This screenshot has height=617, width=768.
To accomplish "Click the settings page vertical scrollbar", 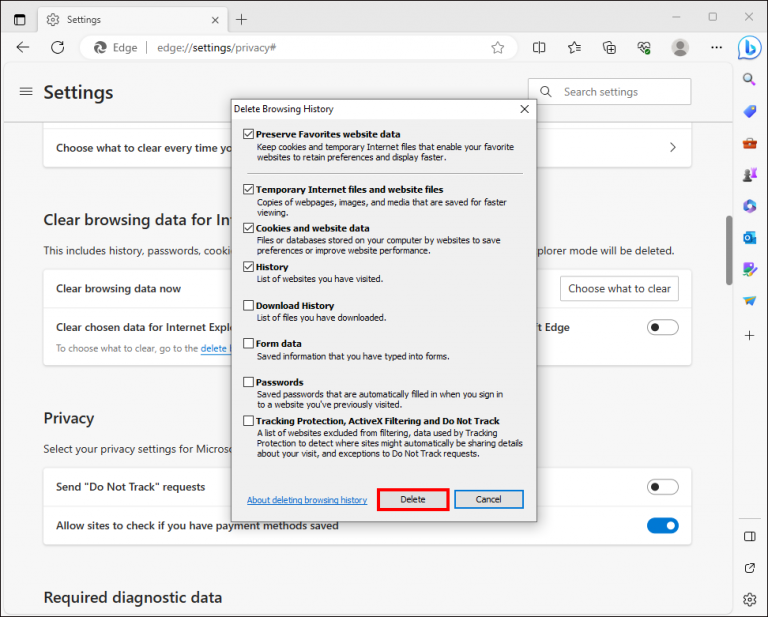I will pyautogui.click(x=729, y=251).
